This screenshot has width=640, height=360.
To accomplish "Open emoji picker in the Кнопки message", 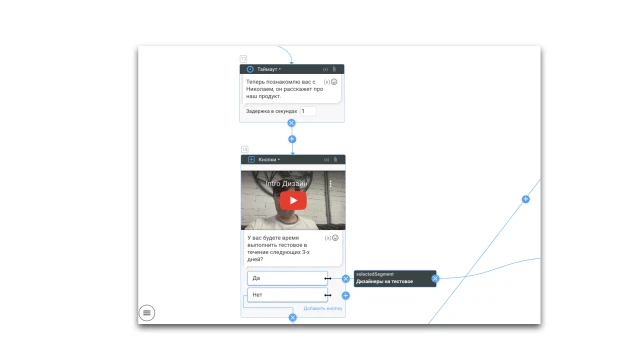I will click(x=335, y=238).
